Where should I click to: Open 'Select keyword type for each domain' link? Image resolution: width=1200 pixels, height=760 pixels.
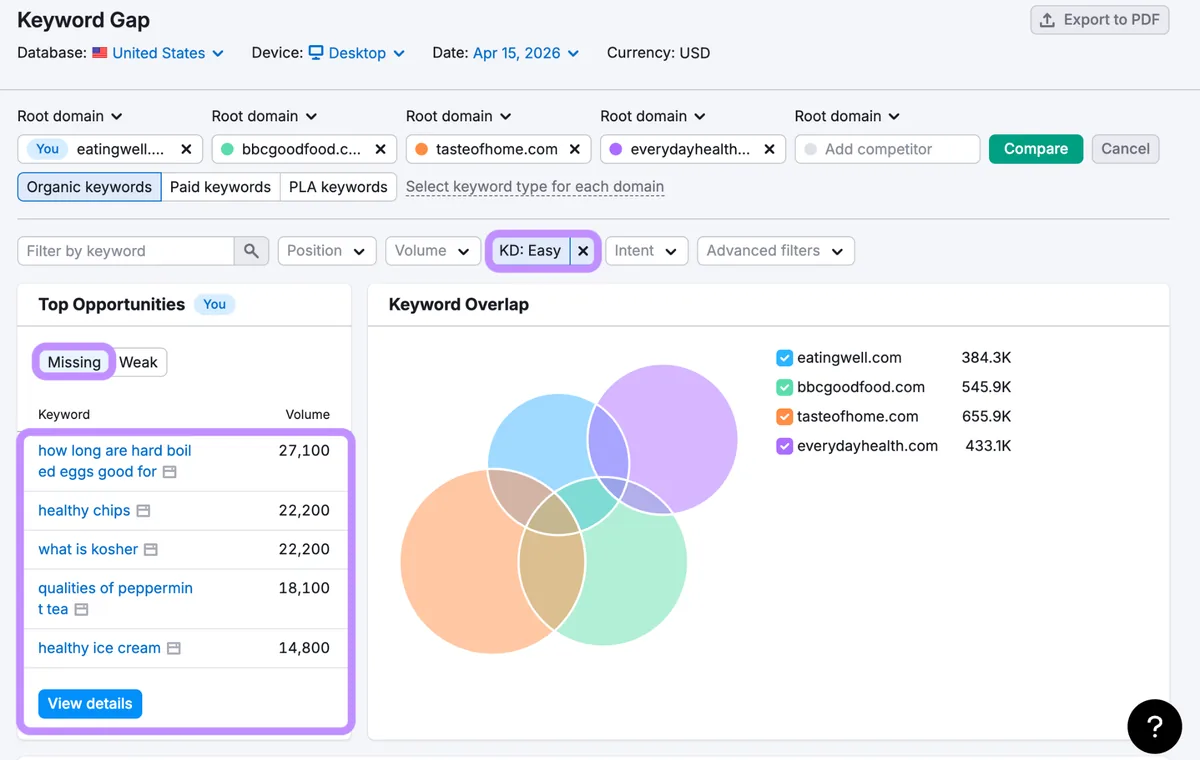[535, 187]
